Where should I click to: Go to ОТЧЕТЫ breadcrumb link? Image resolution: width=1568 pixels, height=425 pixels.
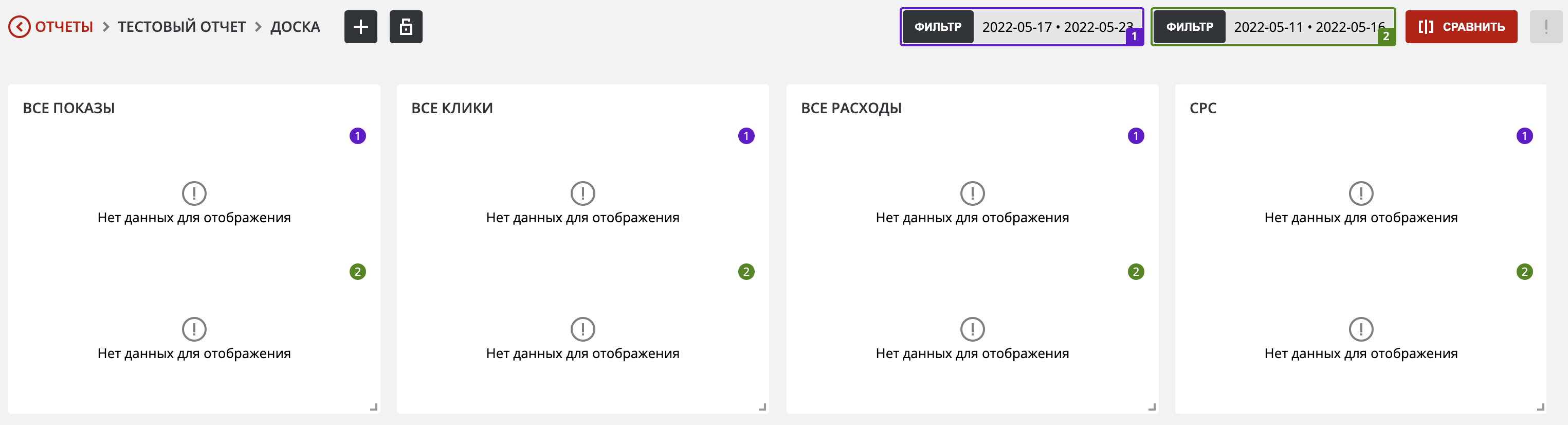(x=64, y=27)
